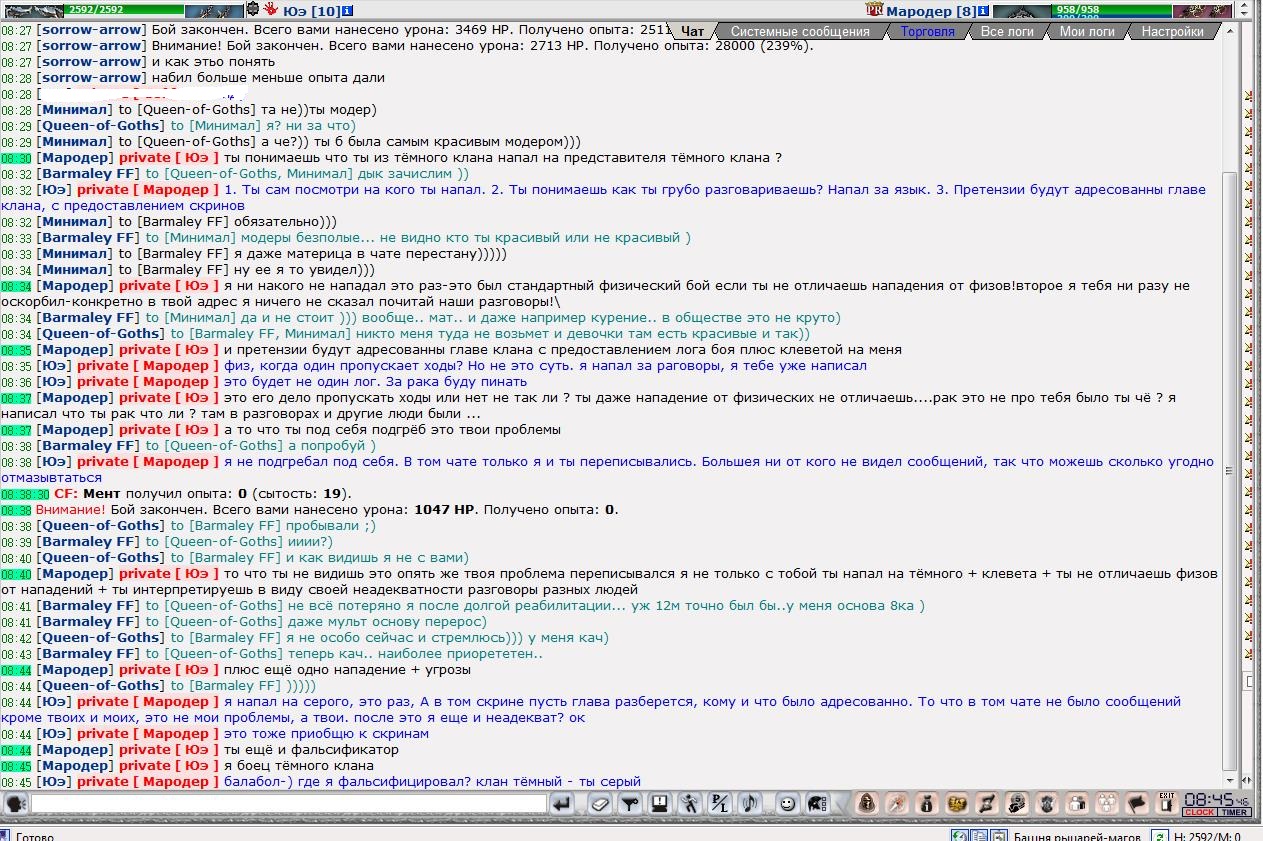Click Минимал nickname at 08:28
This screenshot has height=841, width=1263.
[75, 110]
